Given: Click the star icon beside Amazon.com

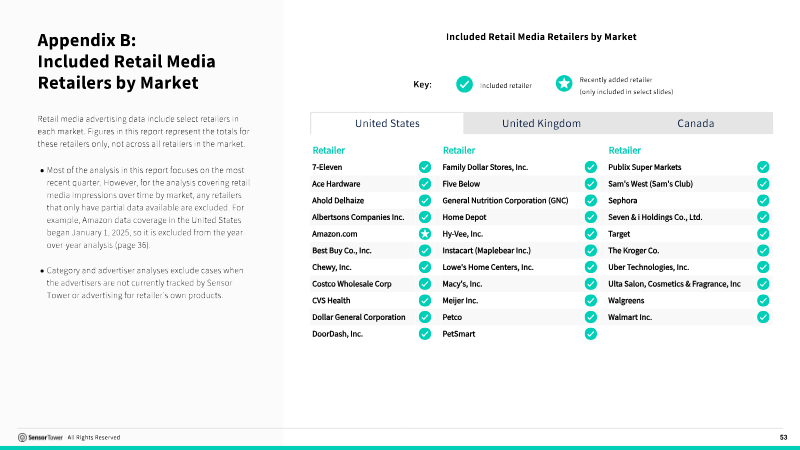Looking at the screenshot, I should (424, 234).
